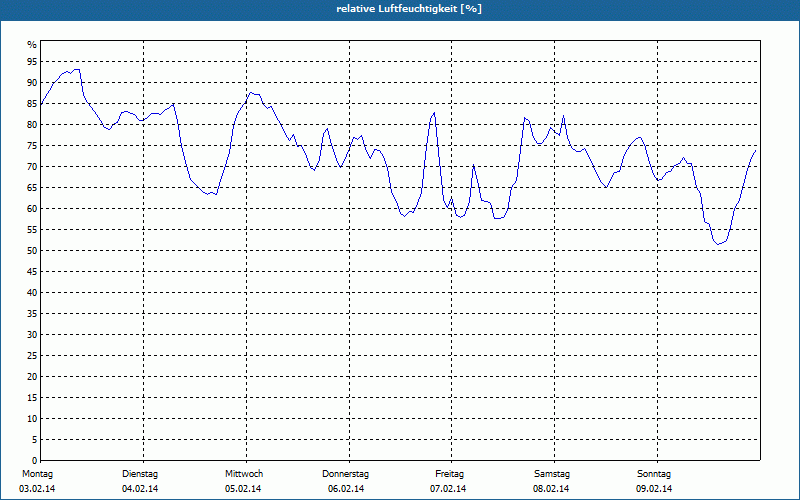This screenshot has height=500, width=800.
Task: Click the '50' y-axis value
Action: pyautogui.click(x=32, y=251)
